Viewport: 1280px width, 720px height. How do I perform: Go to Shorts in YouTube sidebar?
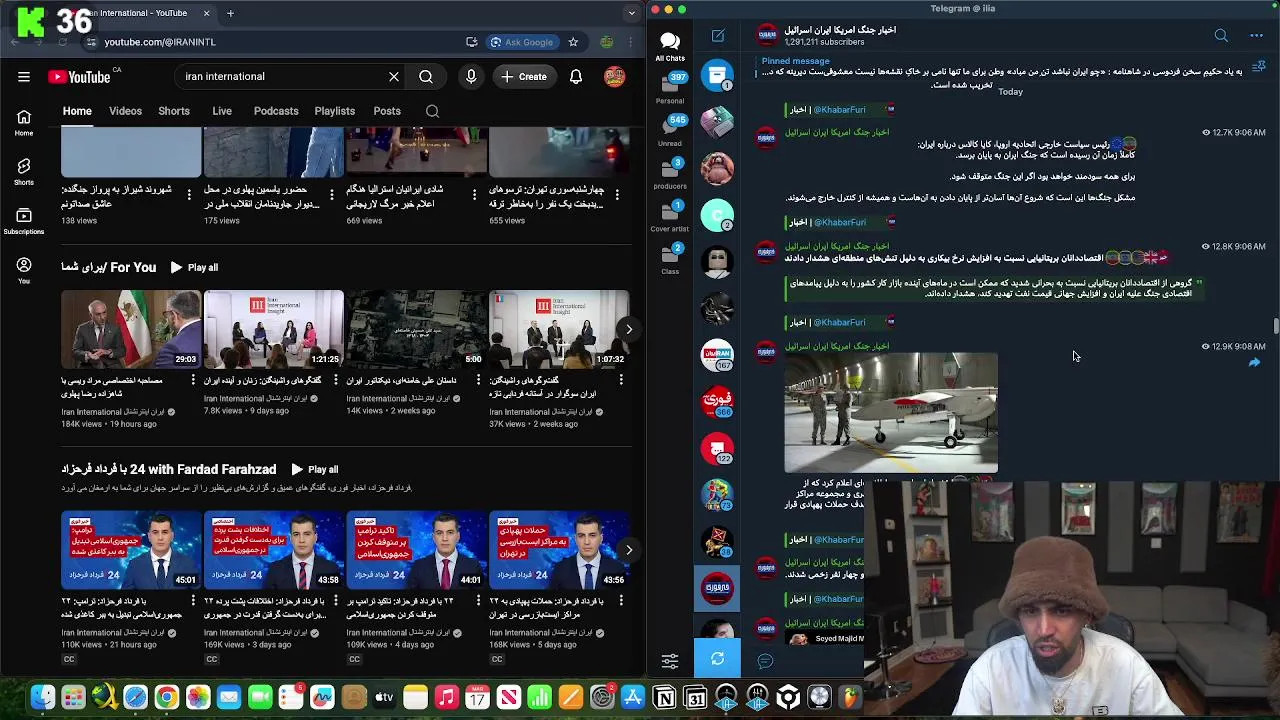point(24,171)
